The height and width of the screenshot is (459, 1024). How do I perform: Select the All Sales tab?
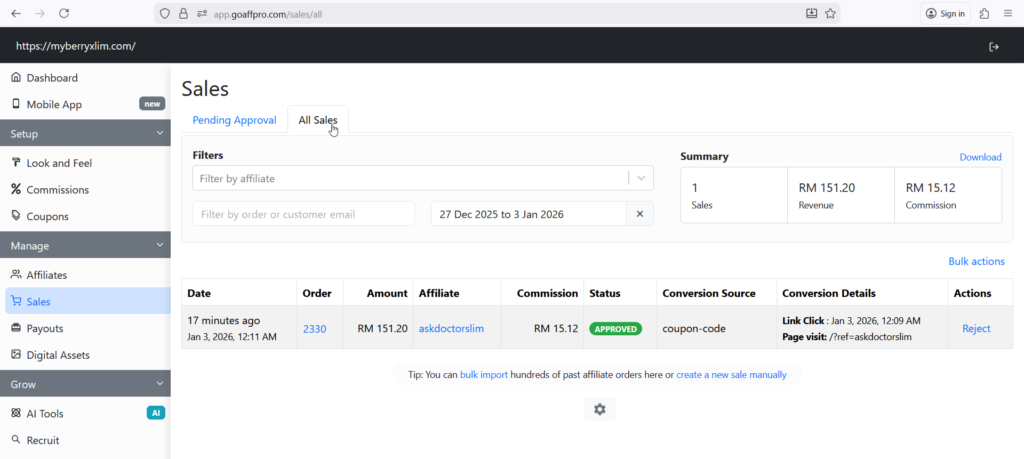click(x=317, y=120)
